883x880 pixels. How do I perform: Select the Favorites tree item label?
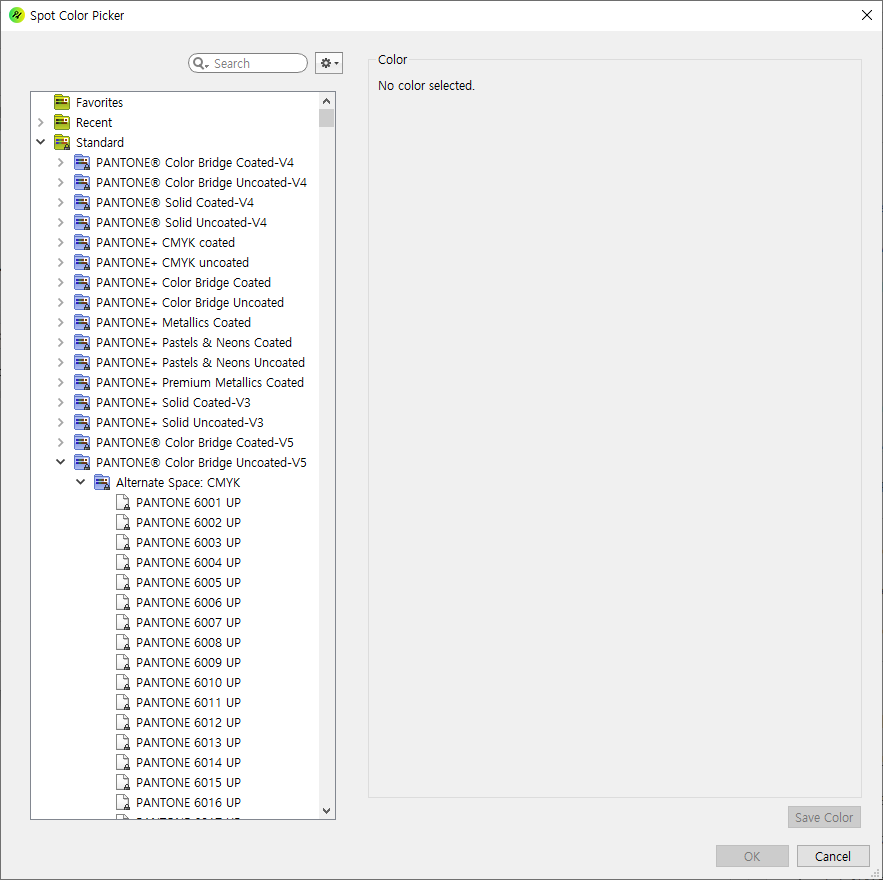[x=99, y=102]
